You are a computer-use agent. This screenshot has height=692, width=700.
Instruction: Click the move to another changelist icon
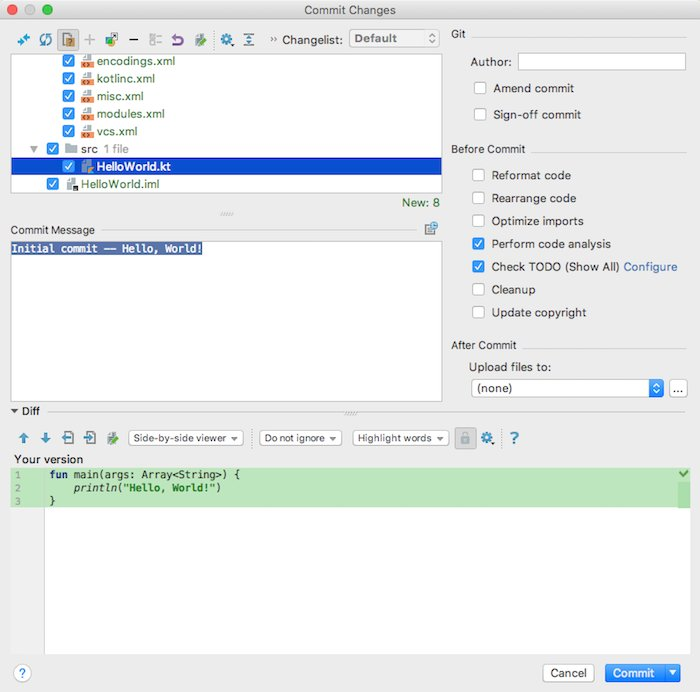(112, 40)
